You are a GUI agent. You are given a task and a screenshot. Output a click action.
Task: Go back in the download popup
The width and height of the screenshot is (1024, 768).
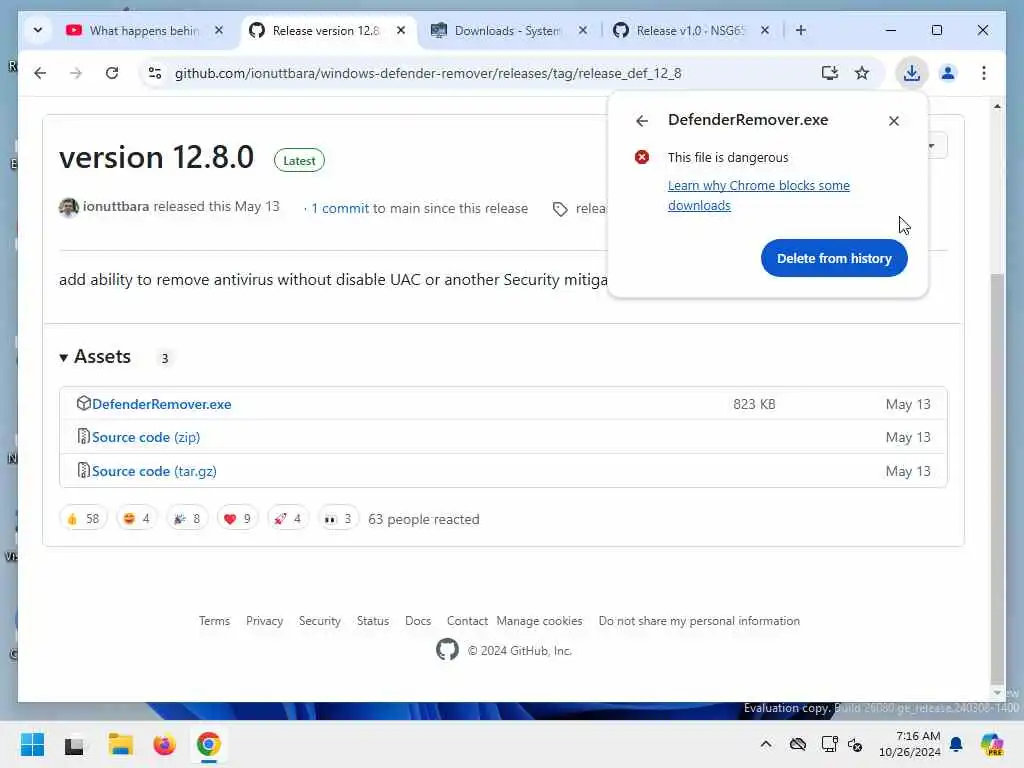(642, 121)
